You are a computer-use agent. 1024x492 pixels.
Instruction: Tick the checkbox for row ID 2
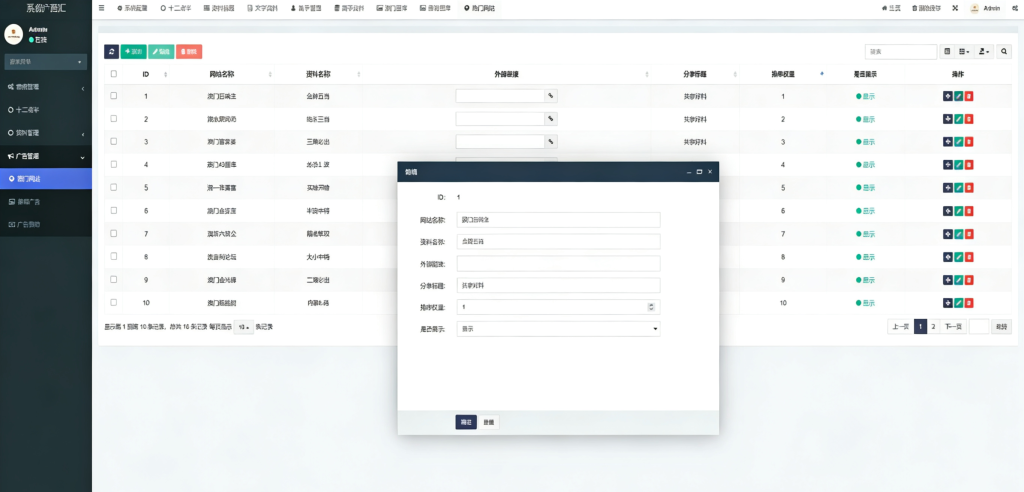tap(114, 118)
